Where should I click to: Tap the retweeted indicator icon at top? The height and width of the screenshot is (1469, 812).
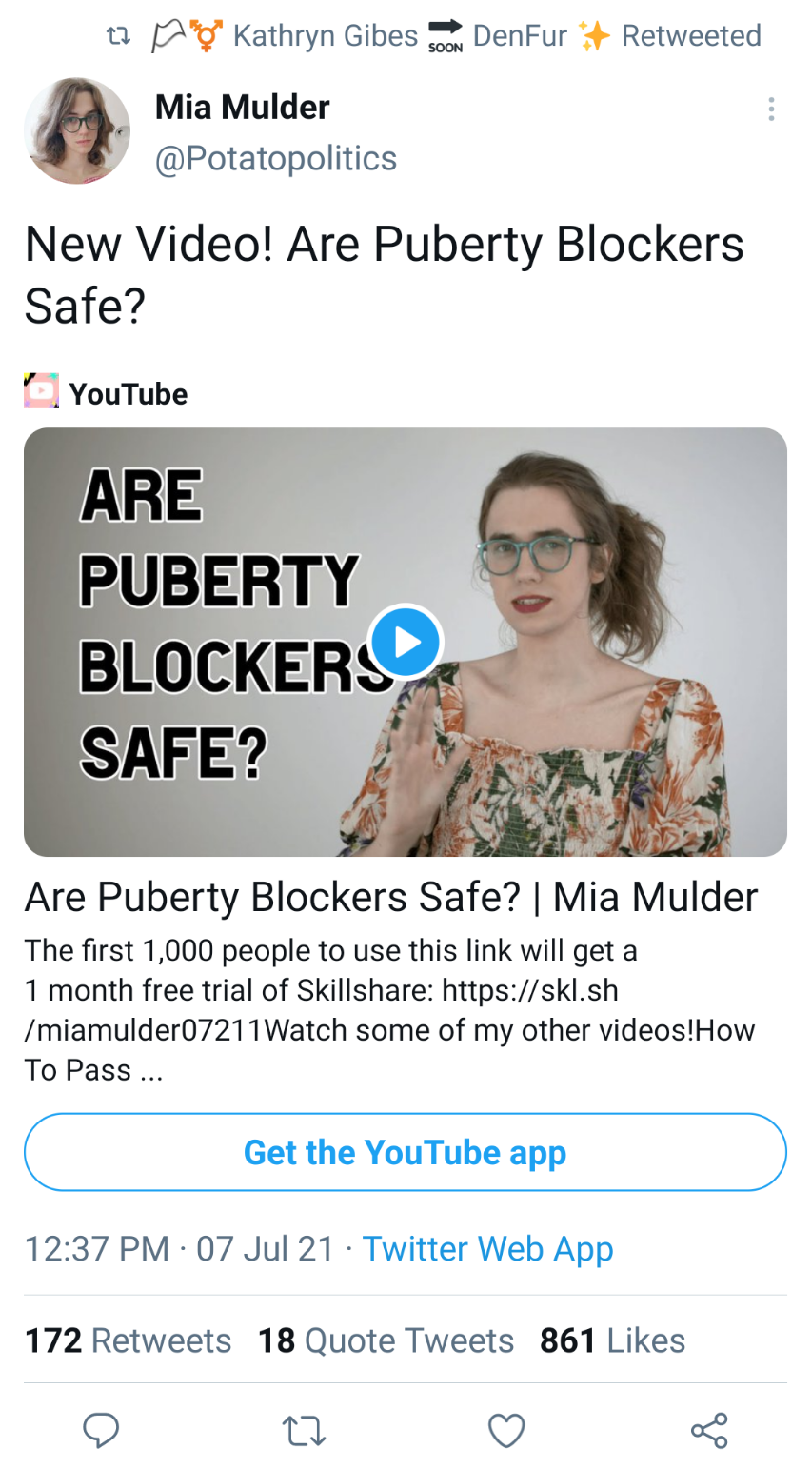(116, 37)
